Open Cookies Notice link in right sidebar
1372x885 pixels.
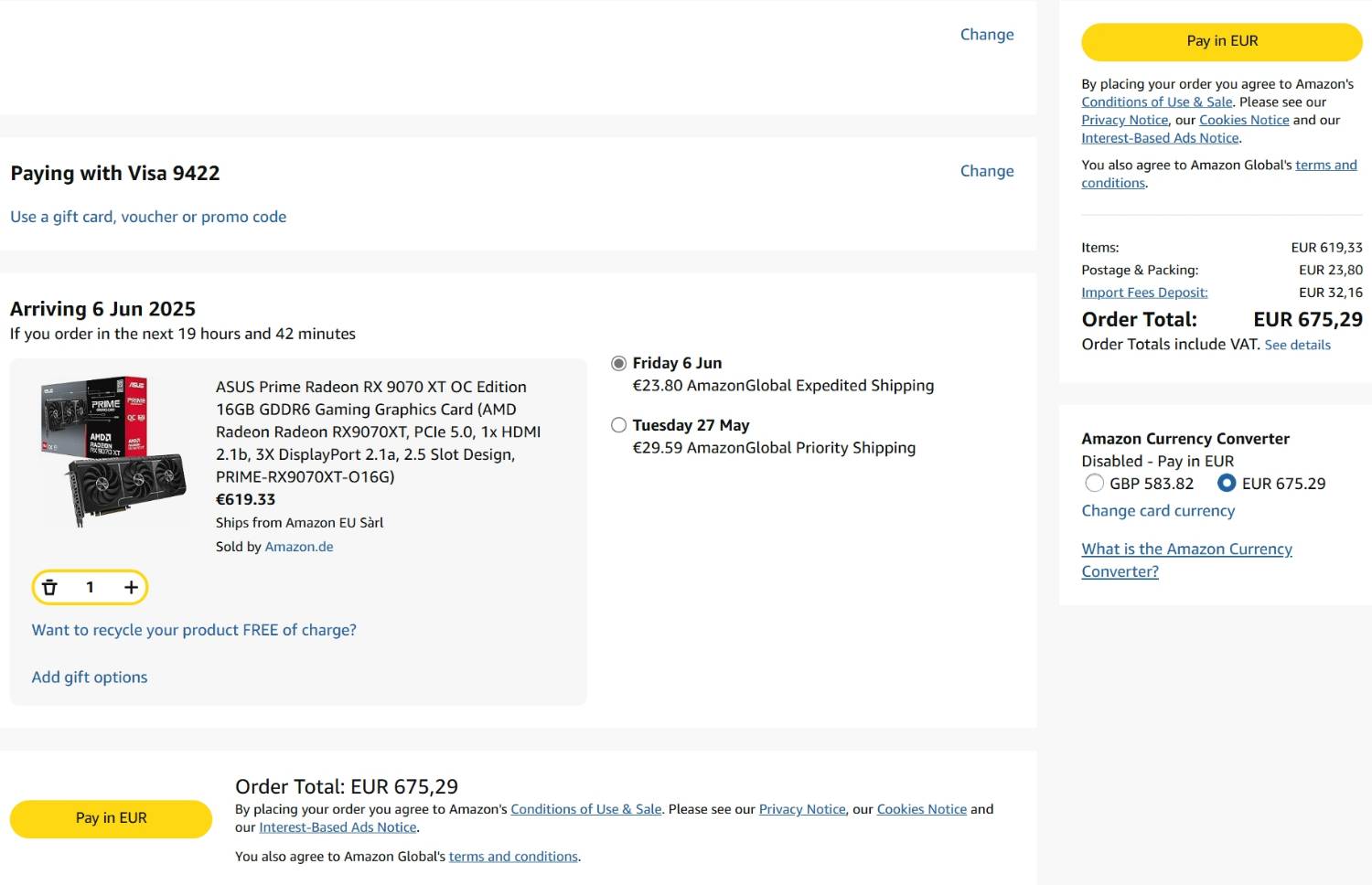click(x=1244, y=120)
